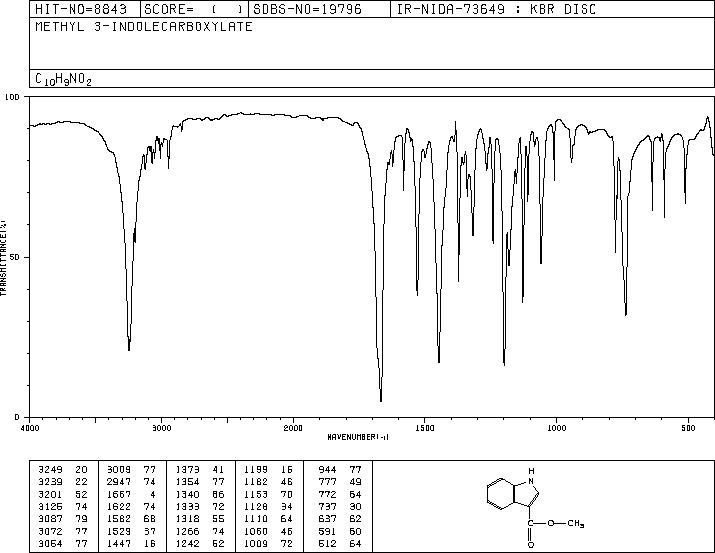Select the 1622 peak table entry
Image resolution: width=715 pixels, height=553 pixels.
click(x=132, y=507)
